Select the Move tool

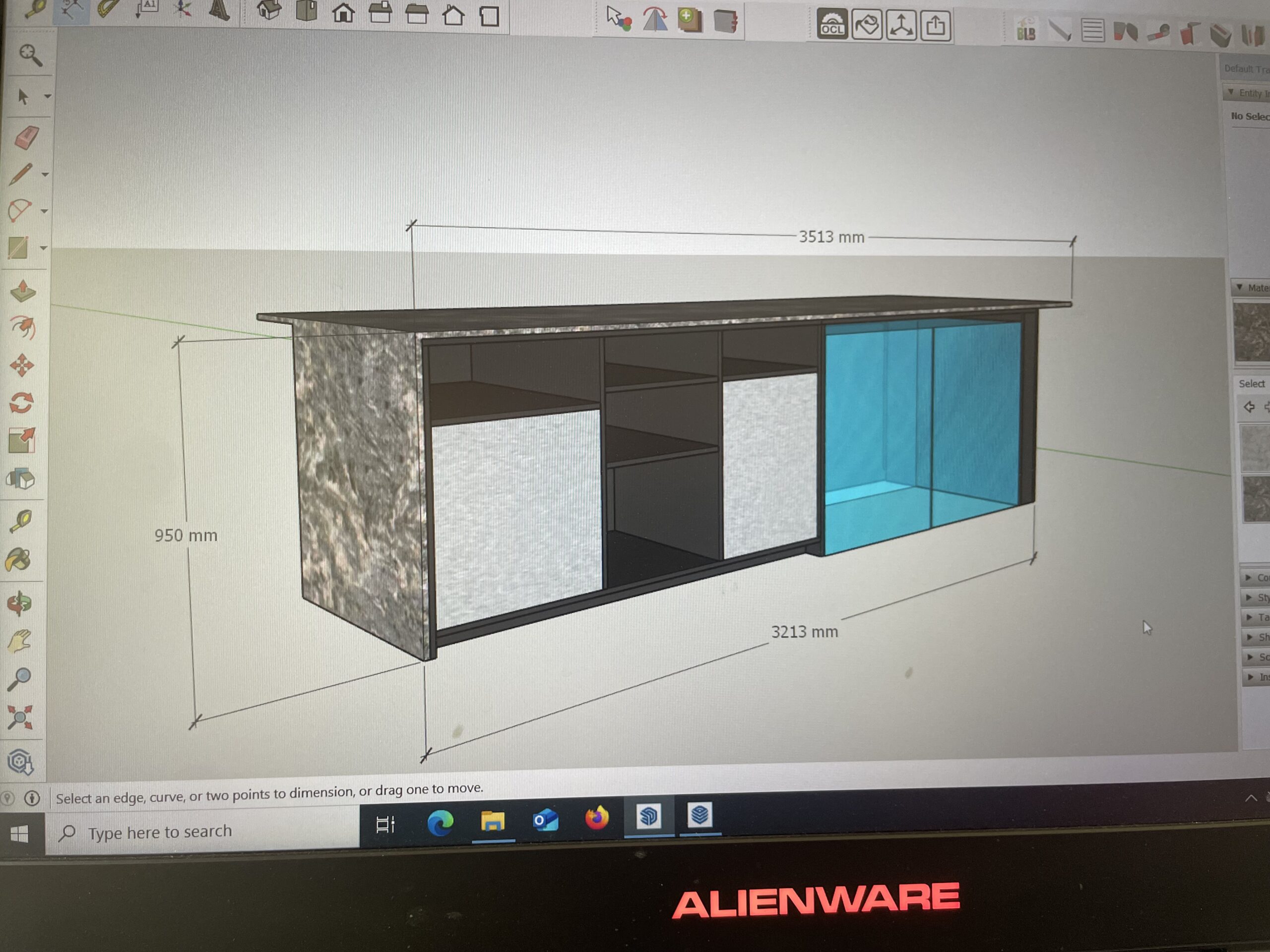(x=22, y=365)
